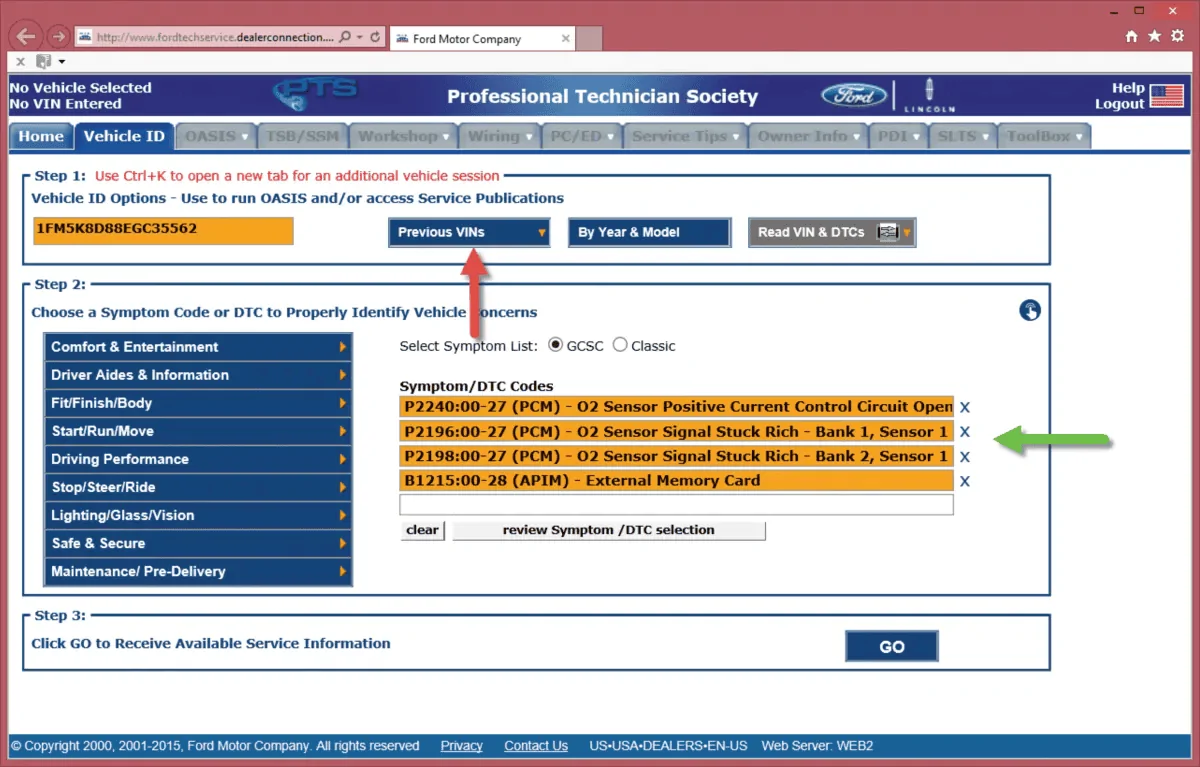This screenshot has width=1200, height=767.
Task: Switch to the Home tab
Action: point(41,136)
